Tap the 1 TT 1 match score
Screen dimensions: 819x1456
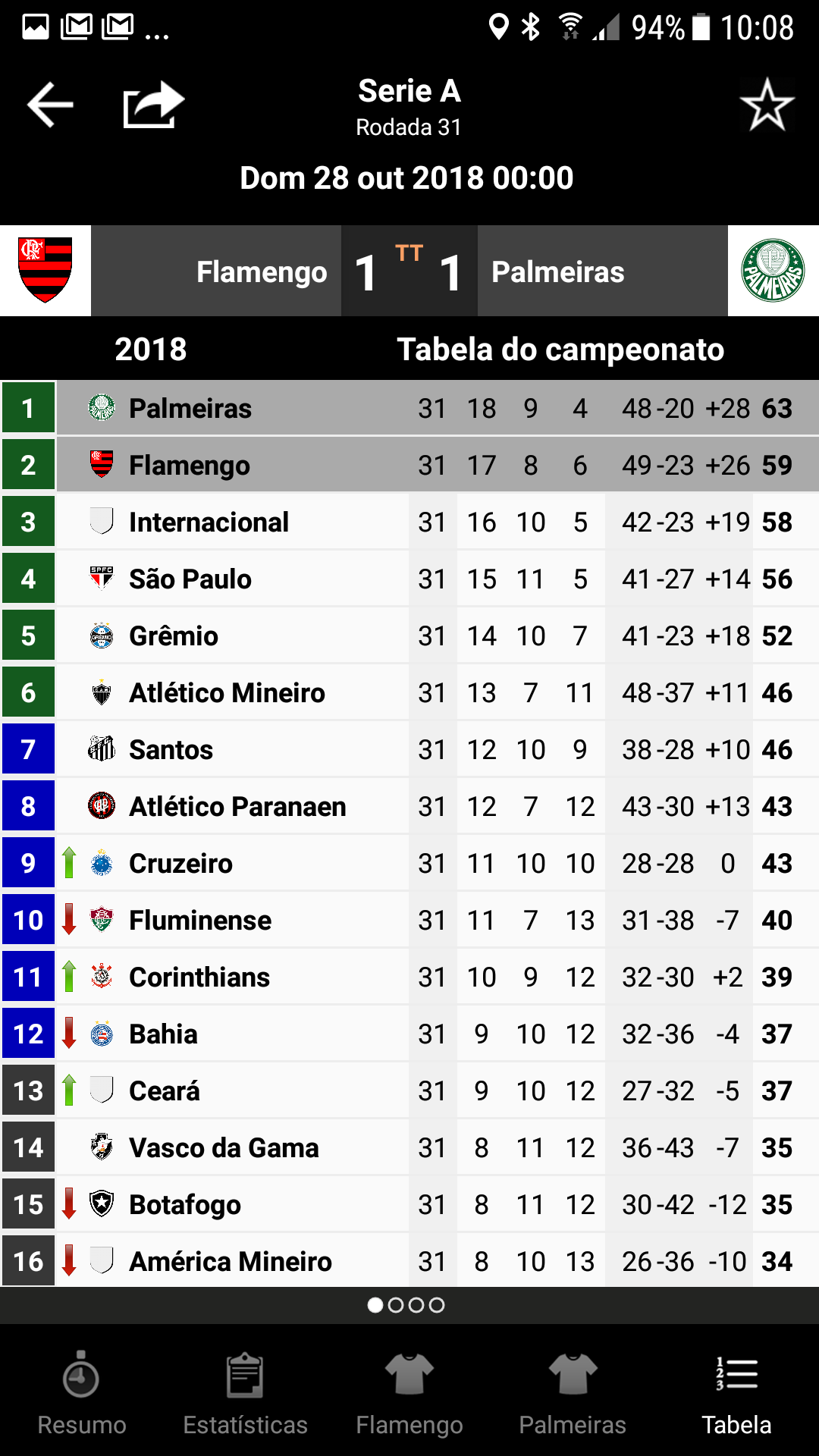409,271
